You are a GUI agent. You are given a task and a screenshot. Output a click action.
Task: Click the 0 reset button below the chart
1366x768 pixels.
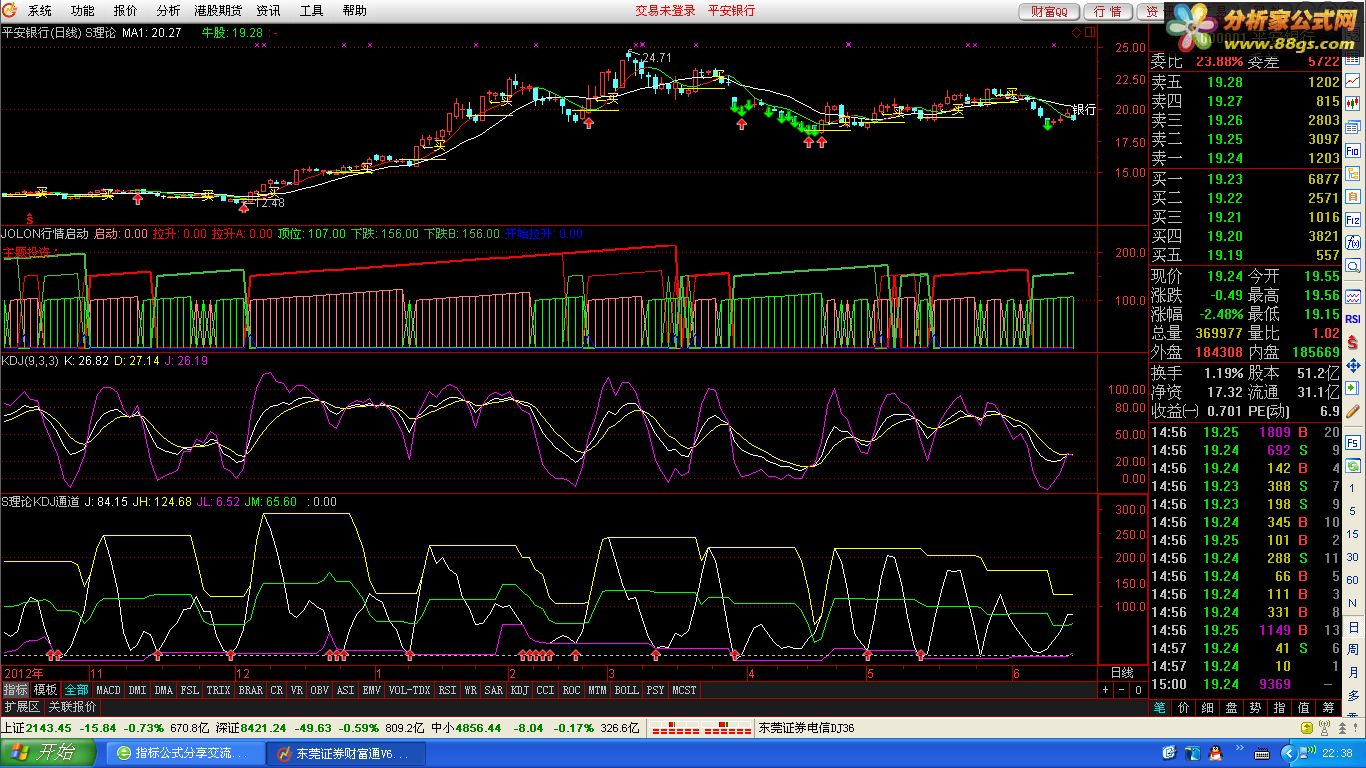tap(1138, 690)
